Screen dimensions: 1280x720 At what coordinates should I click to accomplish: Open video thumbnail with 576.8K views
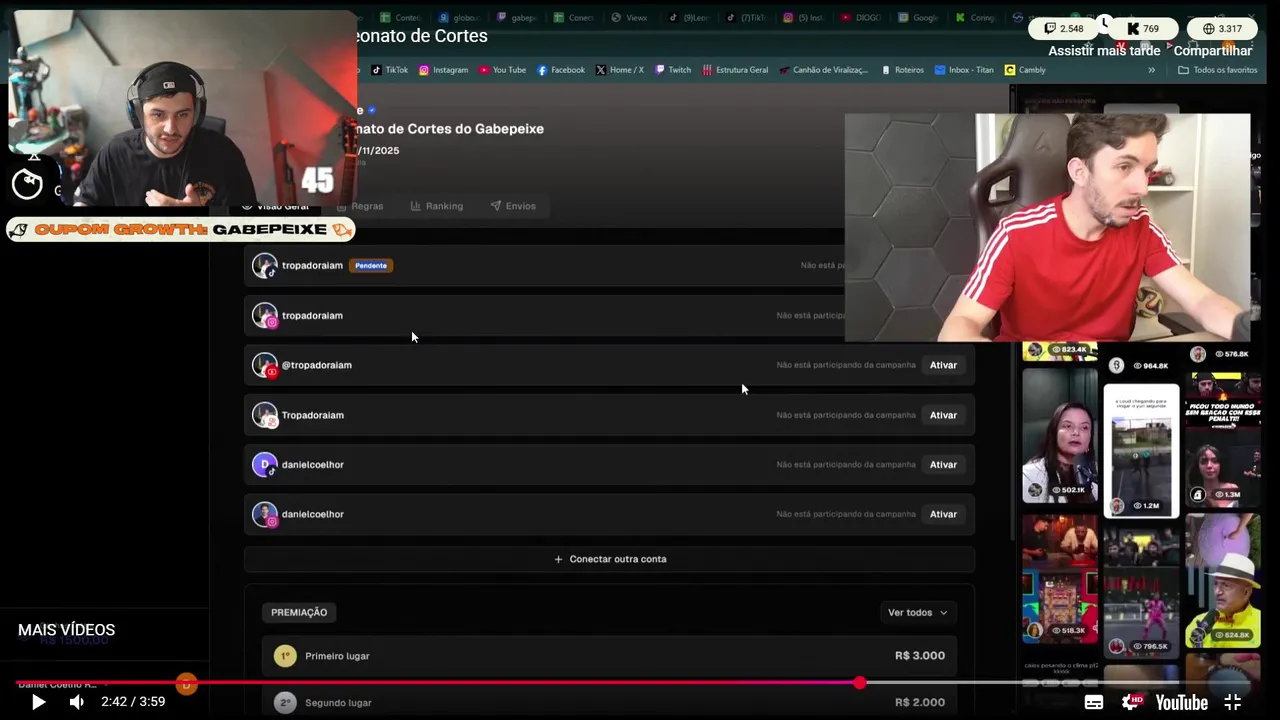[1223, 353]
